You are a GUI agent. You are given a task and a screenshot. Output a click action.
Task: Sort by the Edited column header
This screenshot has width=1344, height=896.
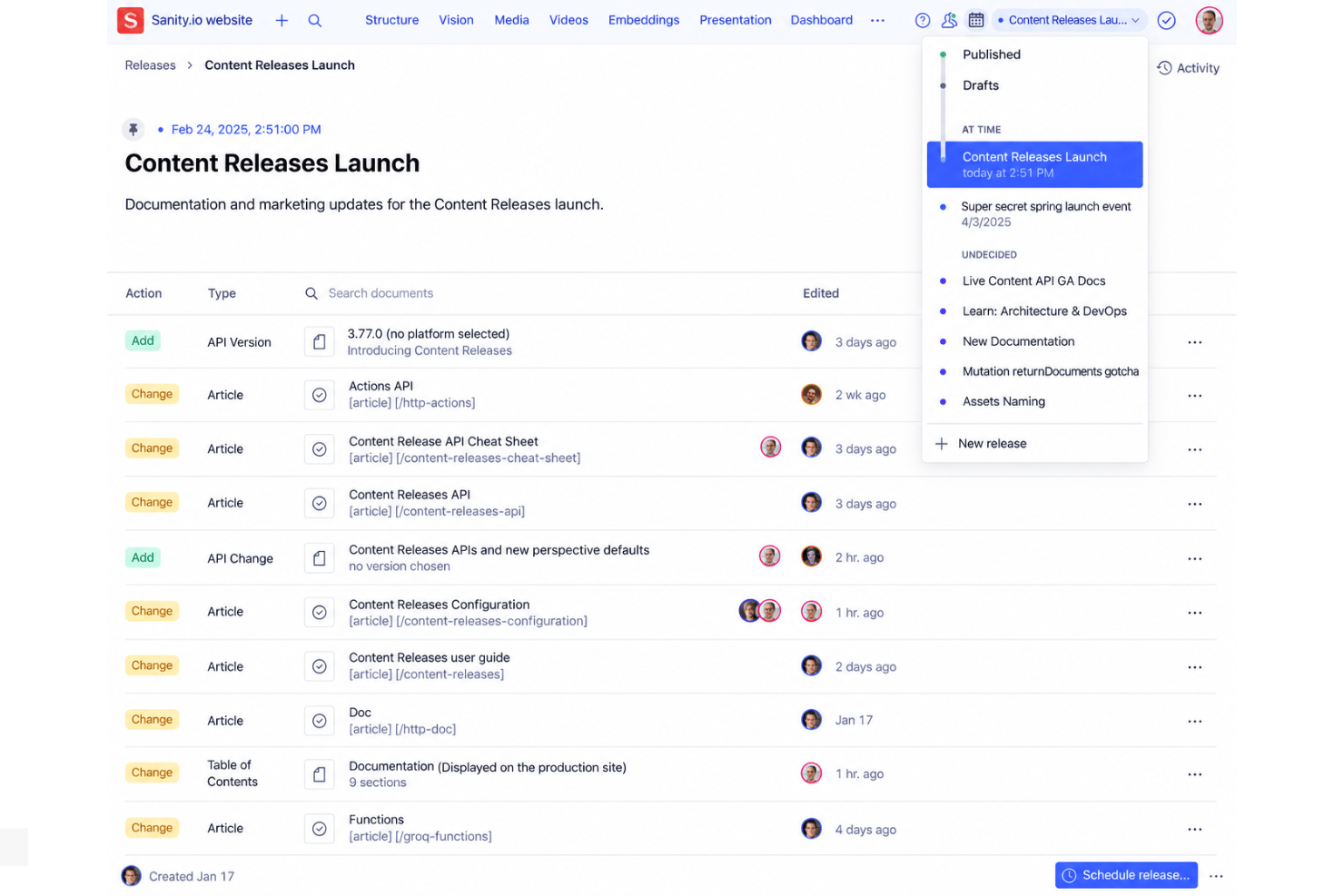821,293
